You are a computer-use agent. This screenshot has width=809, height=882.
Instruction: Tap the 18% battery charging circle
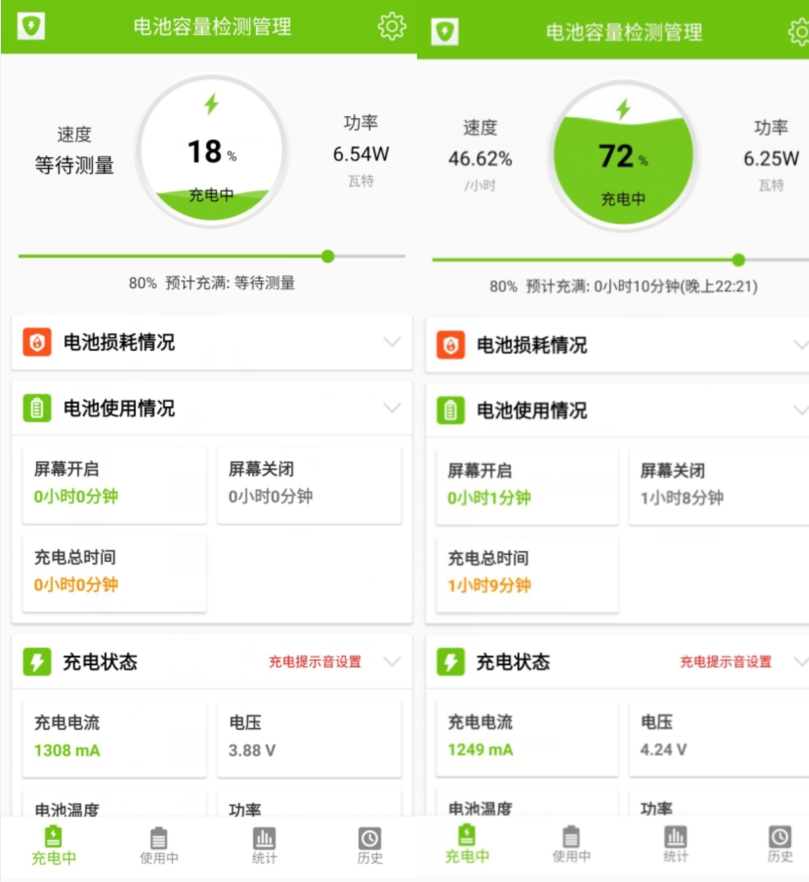tap(211, 151)
